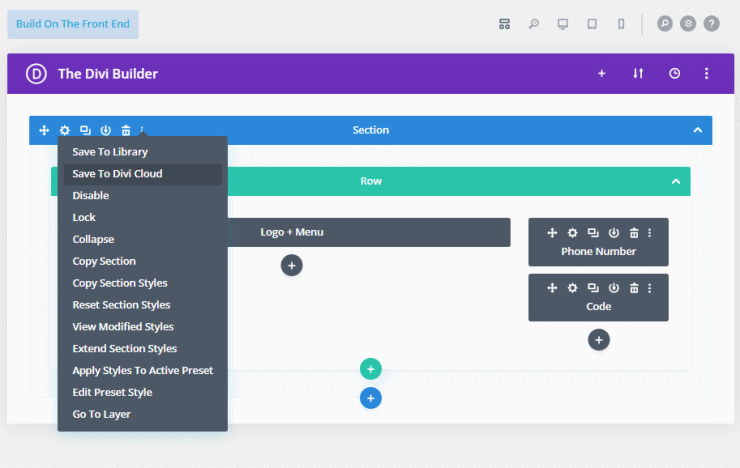Click the Divi D logo

[36, 74]
